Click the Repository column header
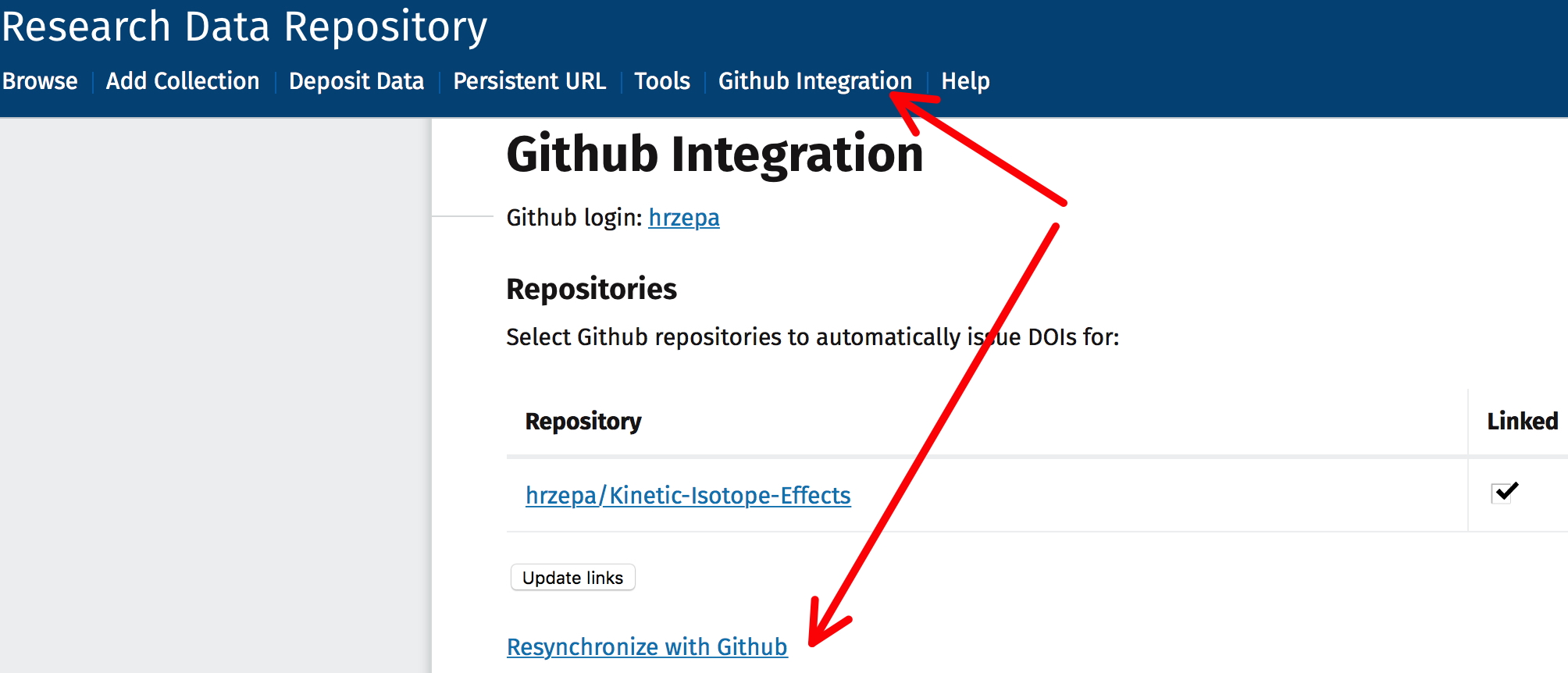1568x673 pixels. [x=583, y=422]
